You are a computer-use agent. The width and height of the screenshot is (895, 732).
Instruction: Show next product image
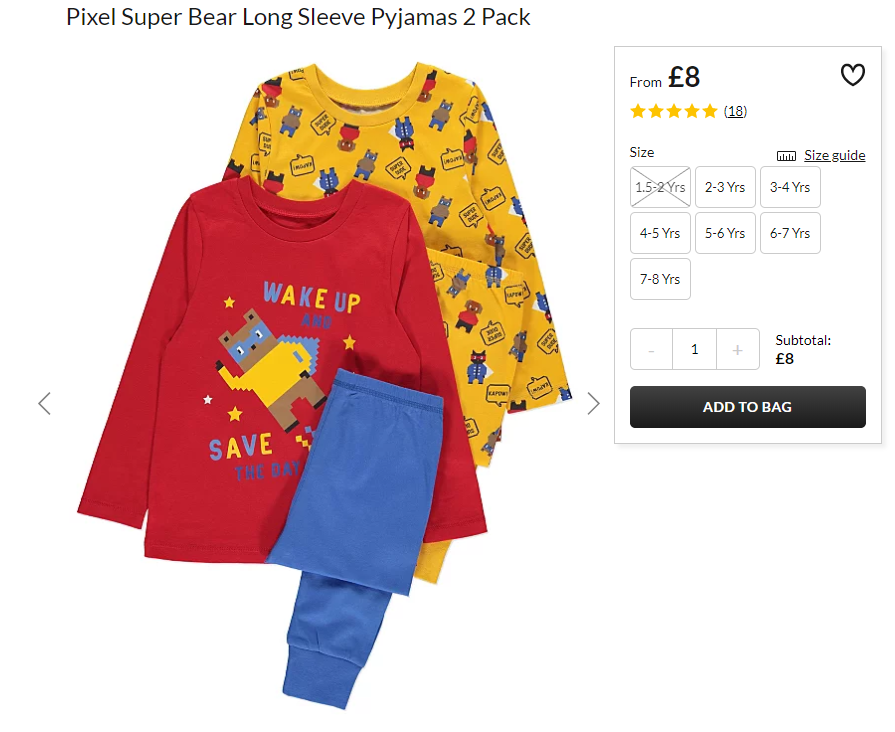[x=594, y=403]
